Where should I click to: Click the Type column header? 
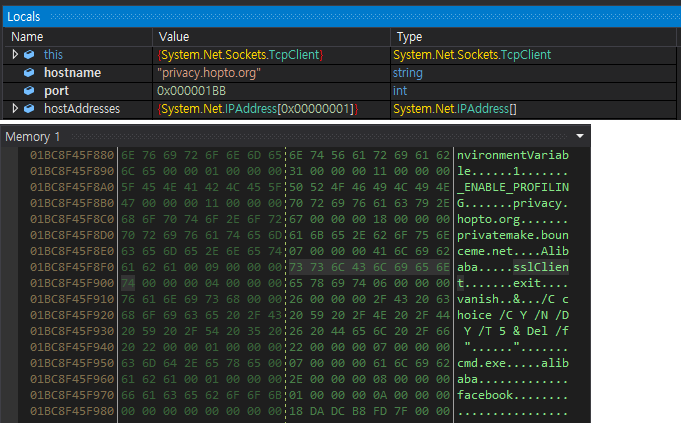[409, 37]
